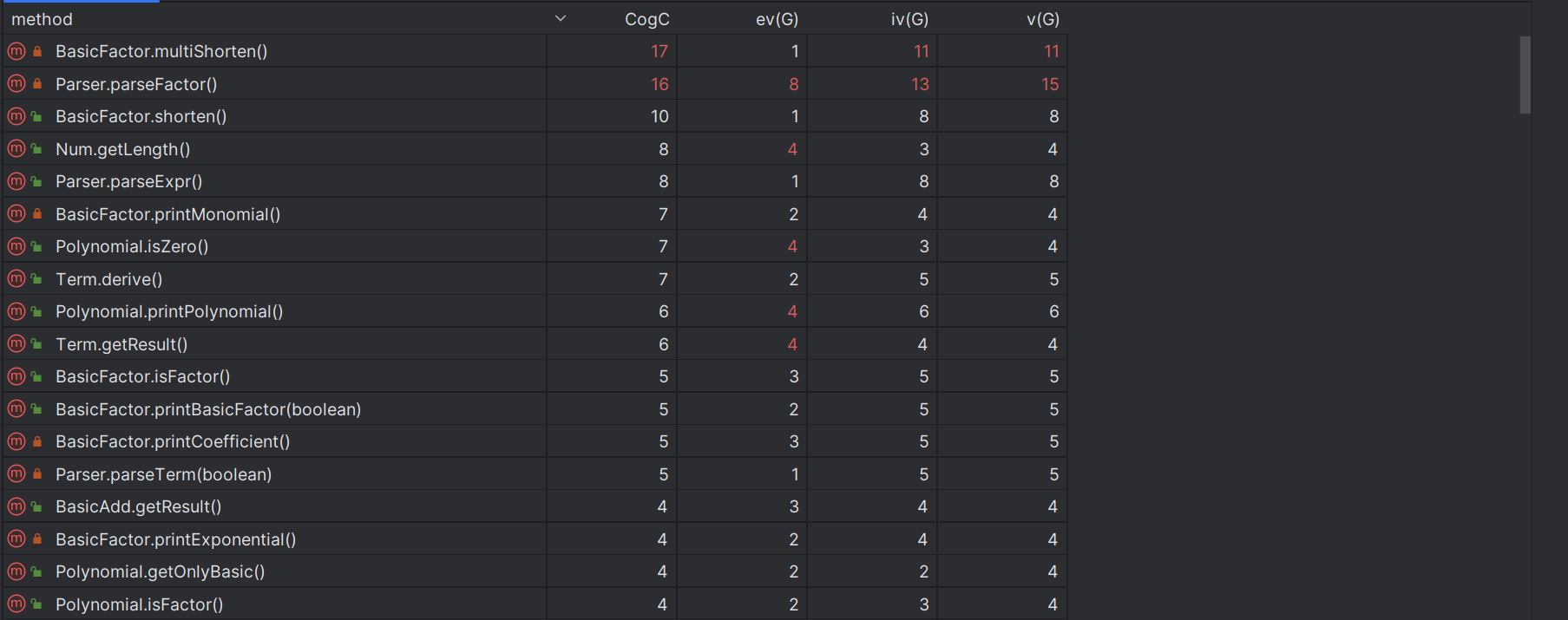Select the Polynomial.printPolynomial() row

pos(535,311)
